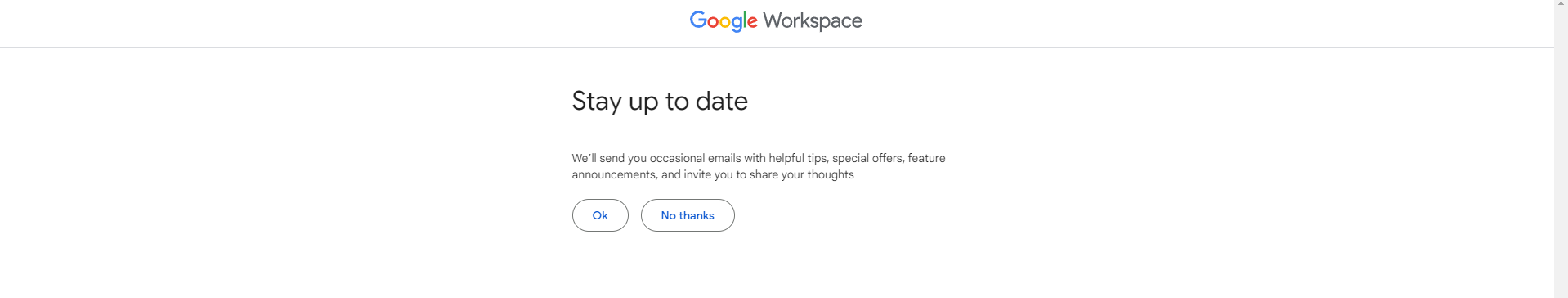
Task: Select No thanks to opt out
Action: coord(688,215)
